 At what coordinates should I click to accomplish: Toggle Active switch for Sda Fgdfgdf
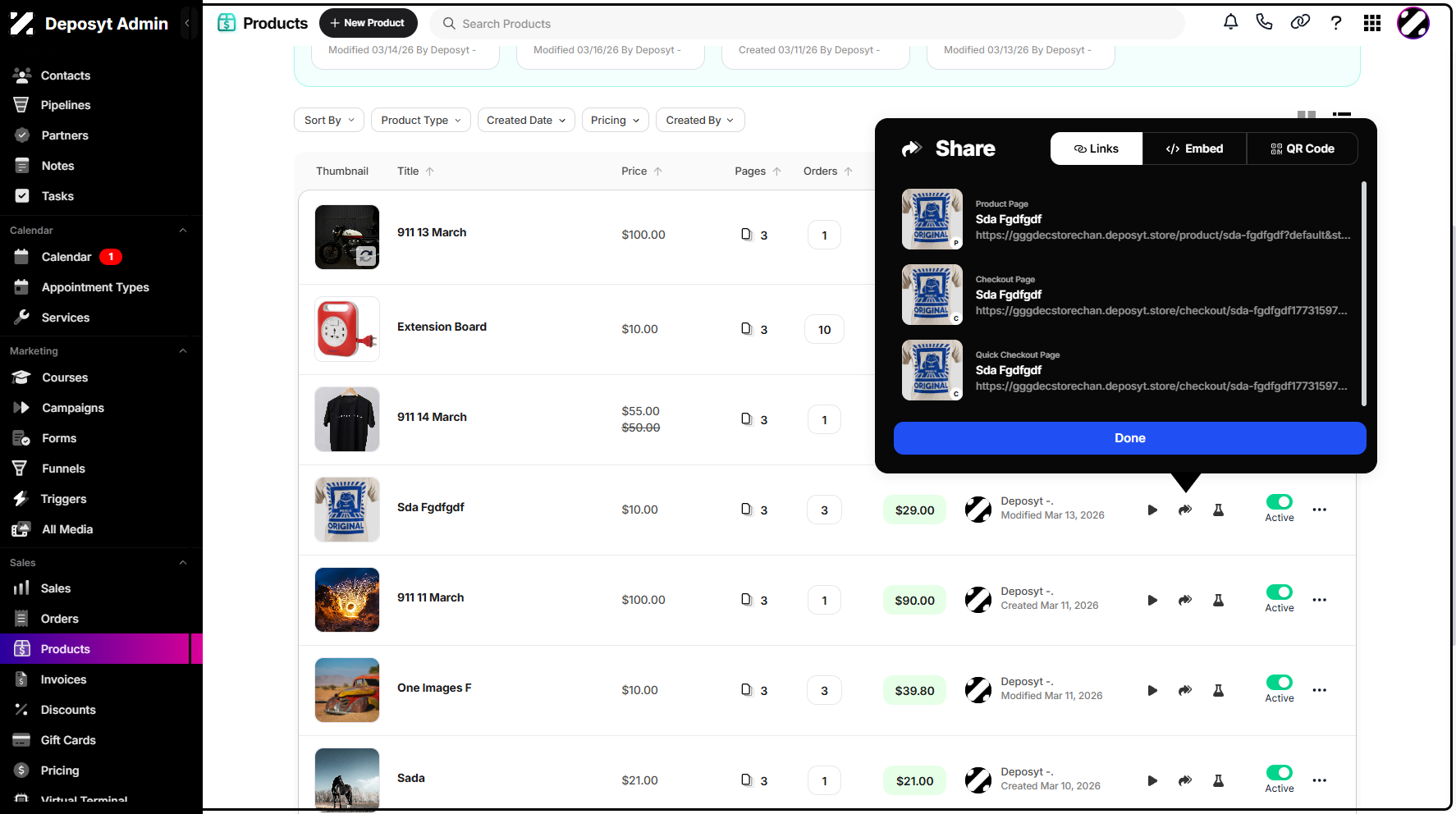pyautogui.click(x=1280, y=501)
